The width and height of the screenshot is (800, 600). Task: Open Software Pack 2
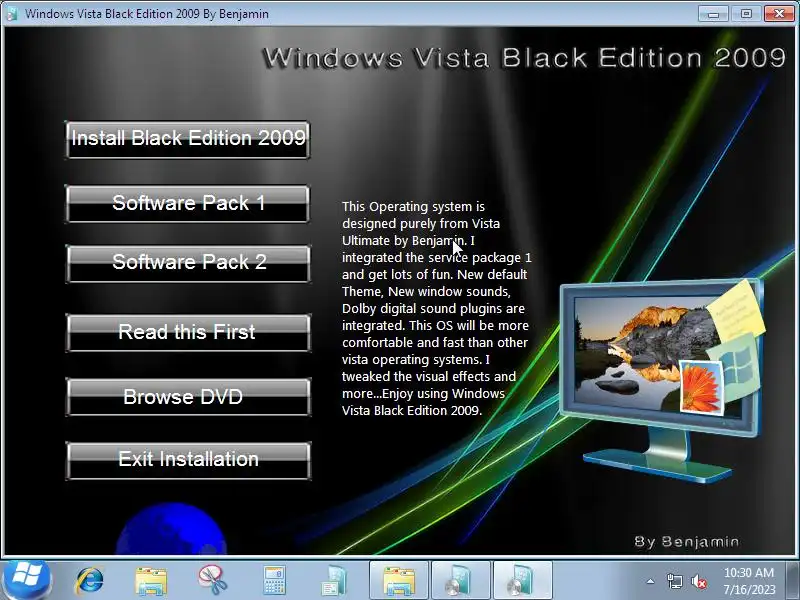point(188,263)
